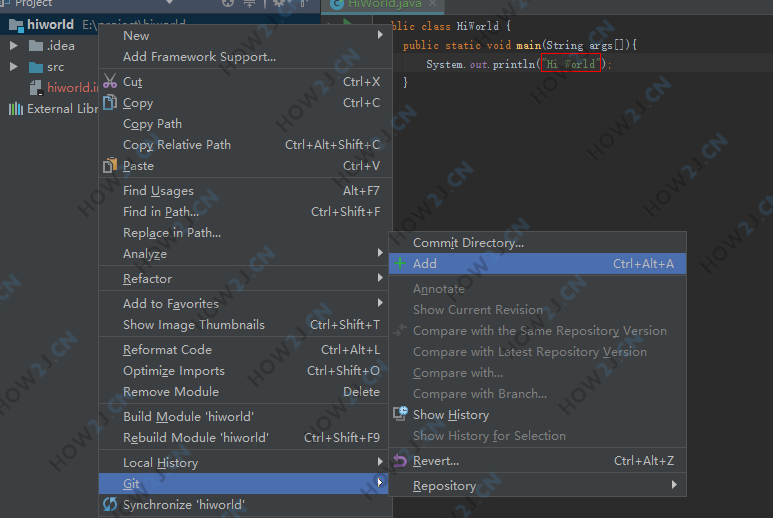Select hiworld.iml in project tree
The height and width of the screenshot is (518, 773).
pos(73,88)
